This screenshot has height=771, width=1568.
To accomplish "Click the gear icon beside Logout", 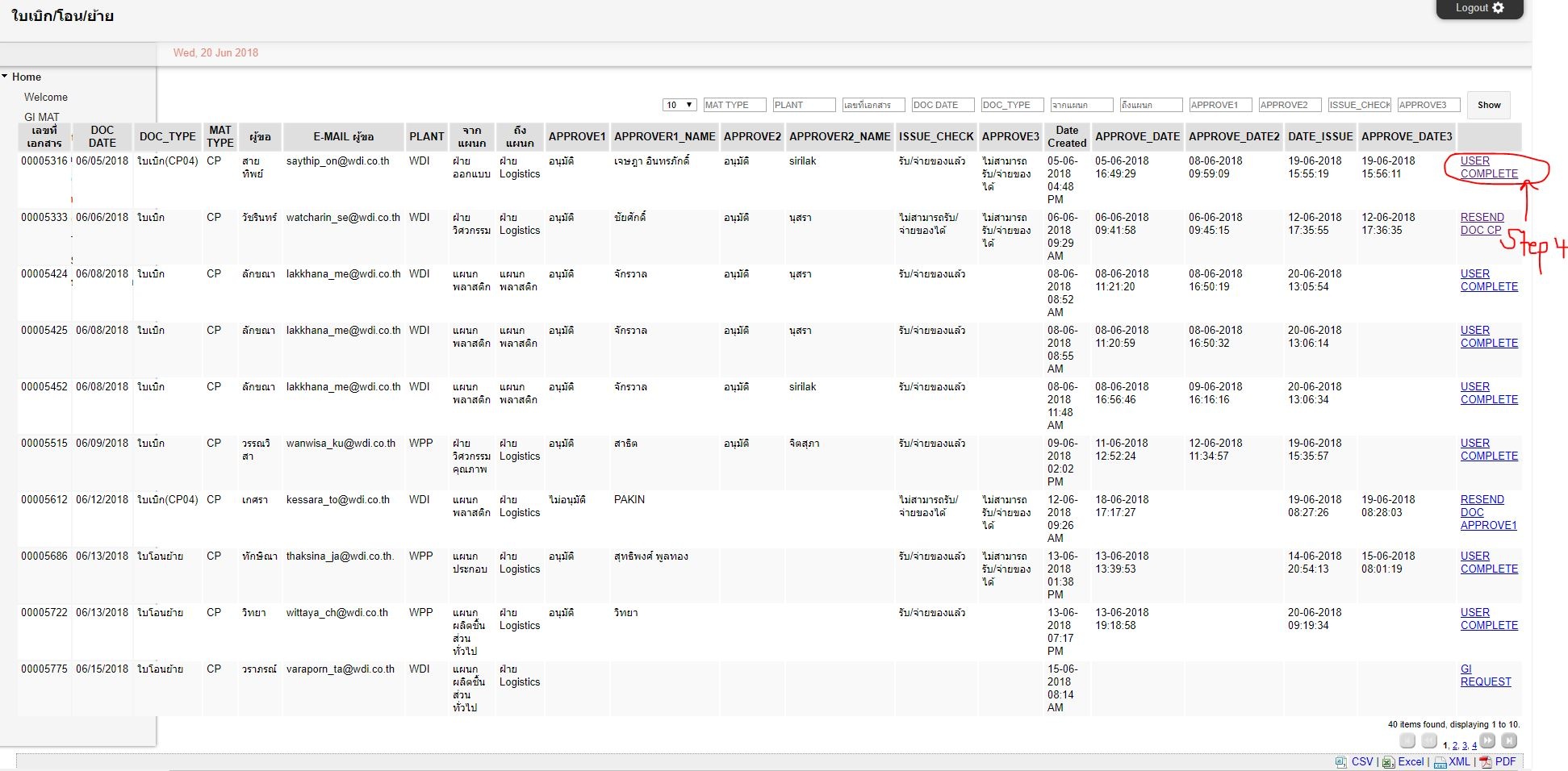I will click(x=1499, y=8).
